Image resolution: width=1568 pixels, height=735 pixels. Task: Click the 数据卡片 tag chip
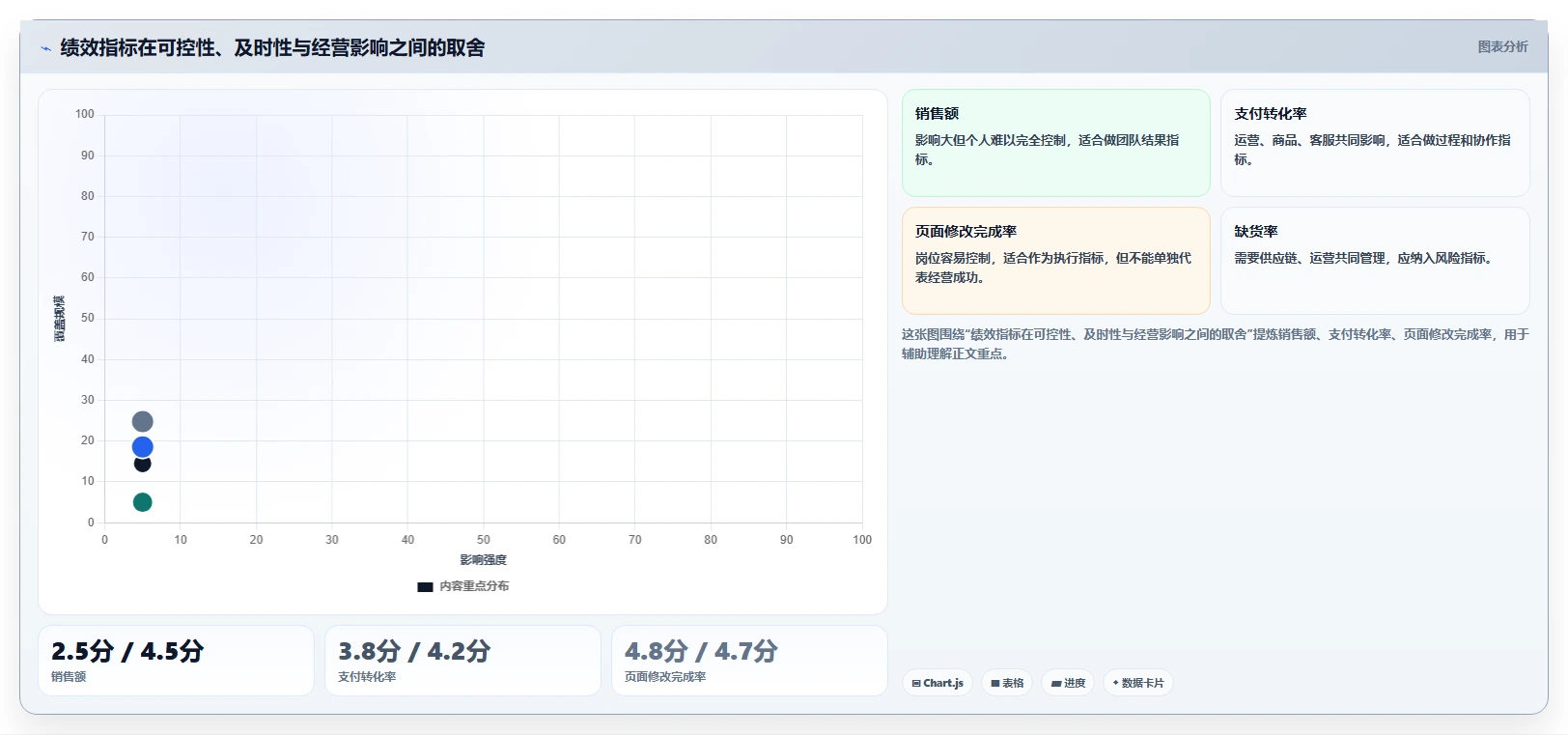coord(1138,683)
